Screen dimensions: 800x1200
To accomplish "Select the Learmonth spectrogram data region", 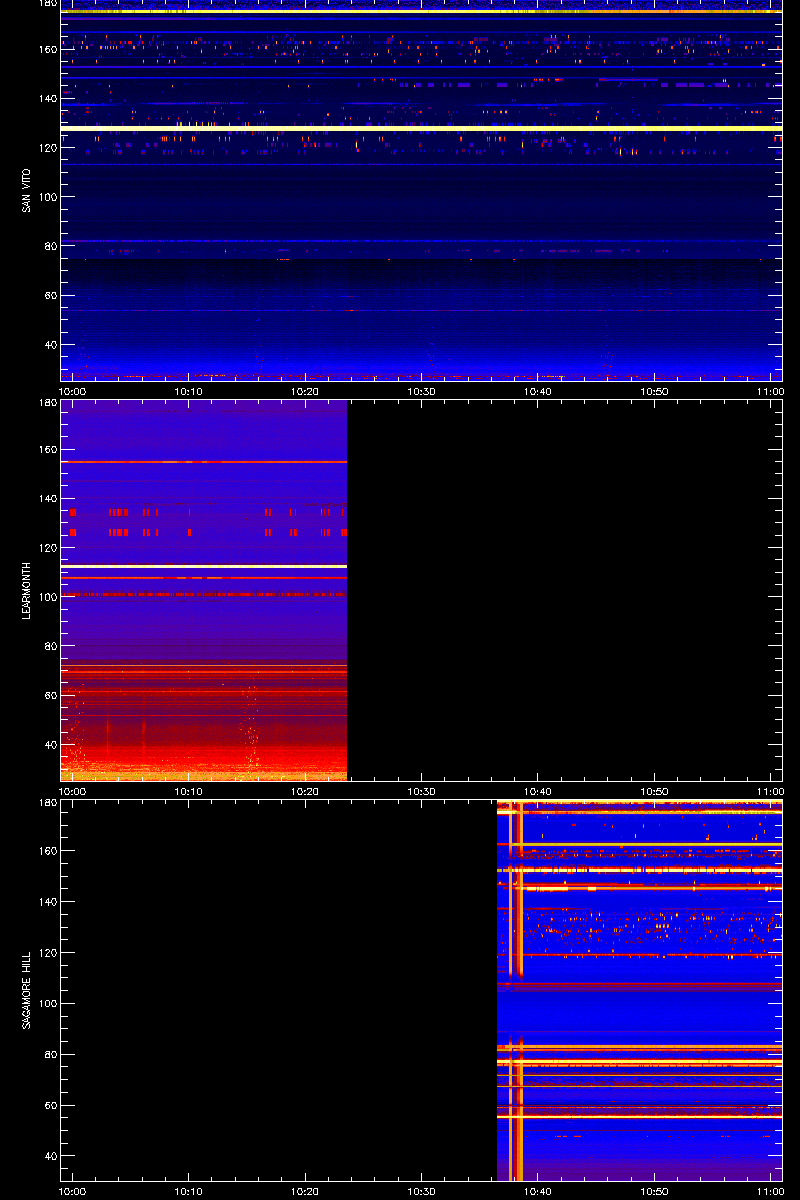I will 204,590.
